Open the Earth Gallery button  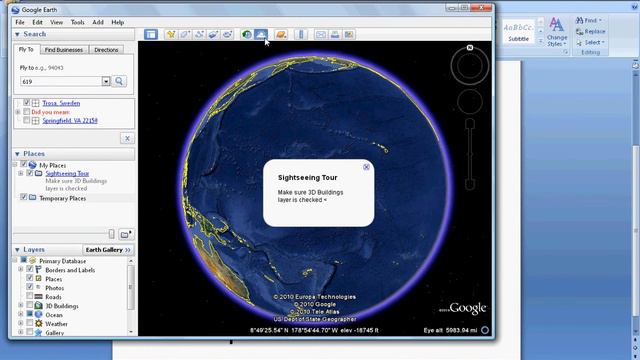click(108, 249)
